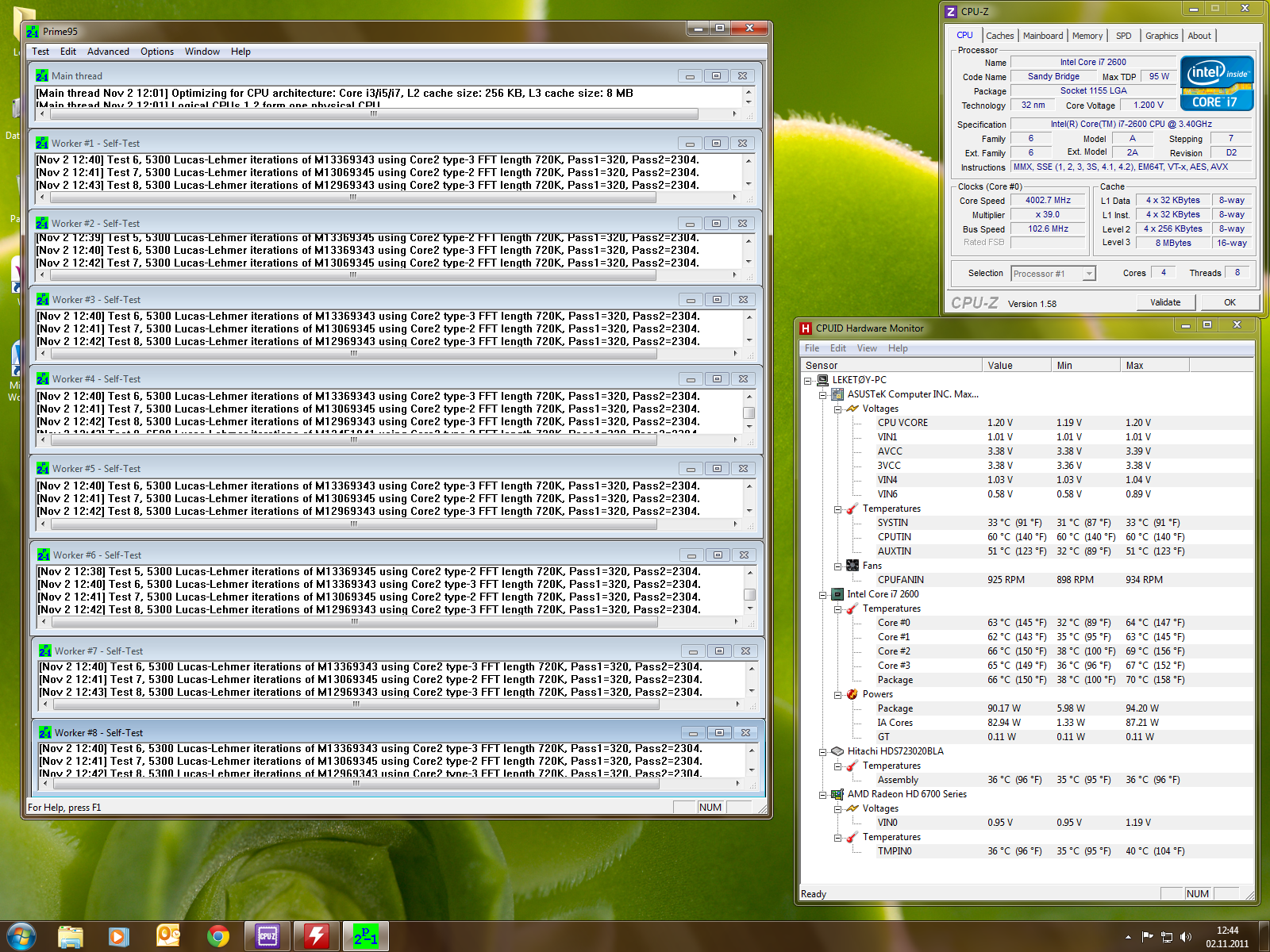Click the OK button in CPU-Z
This screenshot has height=952, width=1270.
[x=1230, y=302]
